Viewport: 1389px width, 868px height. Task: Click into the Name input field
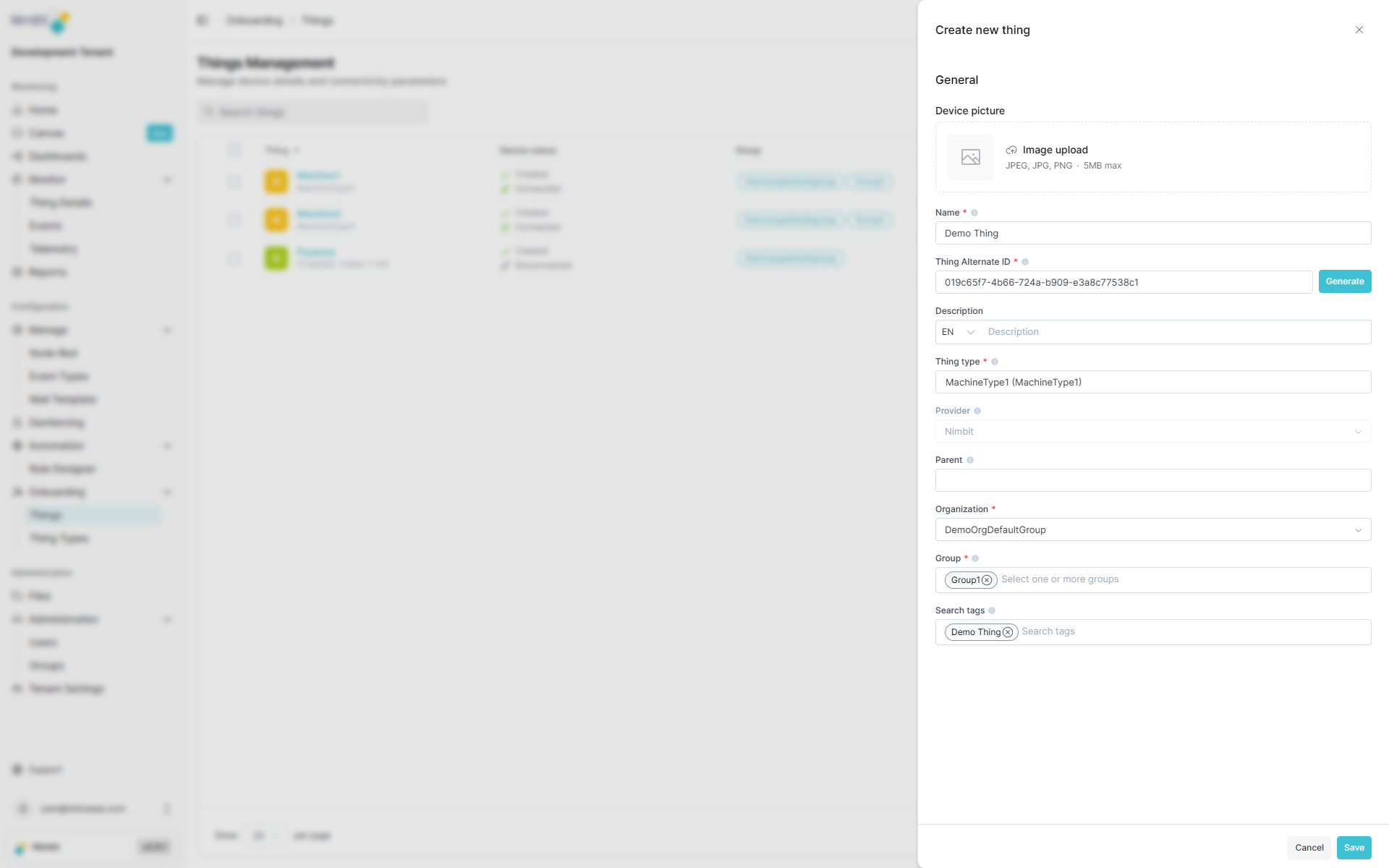(x=1152, y=233)
